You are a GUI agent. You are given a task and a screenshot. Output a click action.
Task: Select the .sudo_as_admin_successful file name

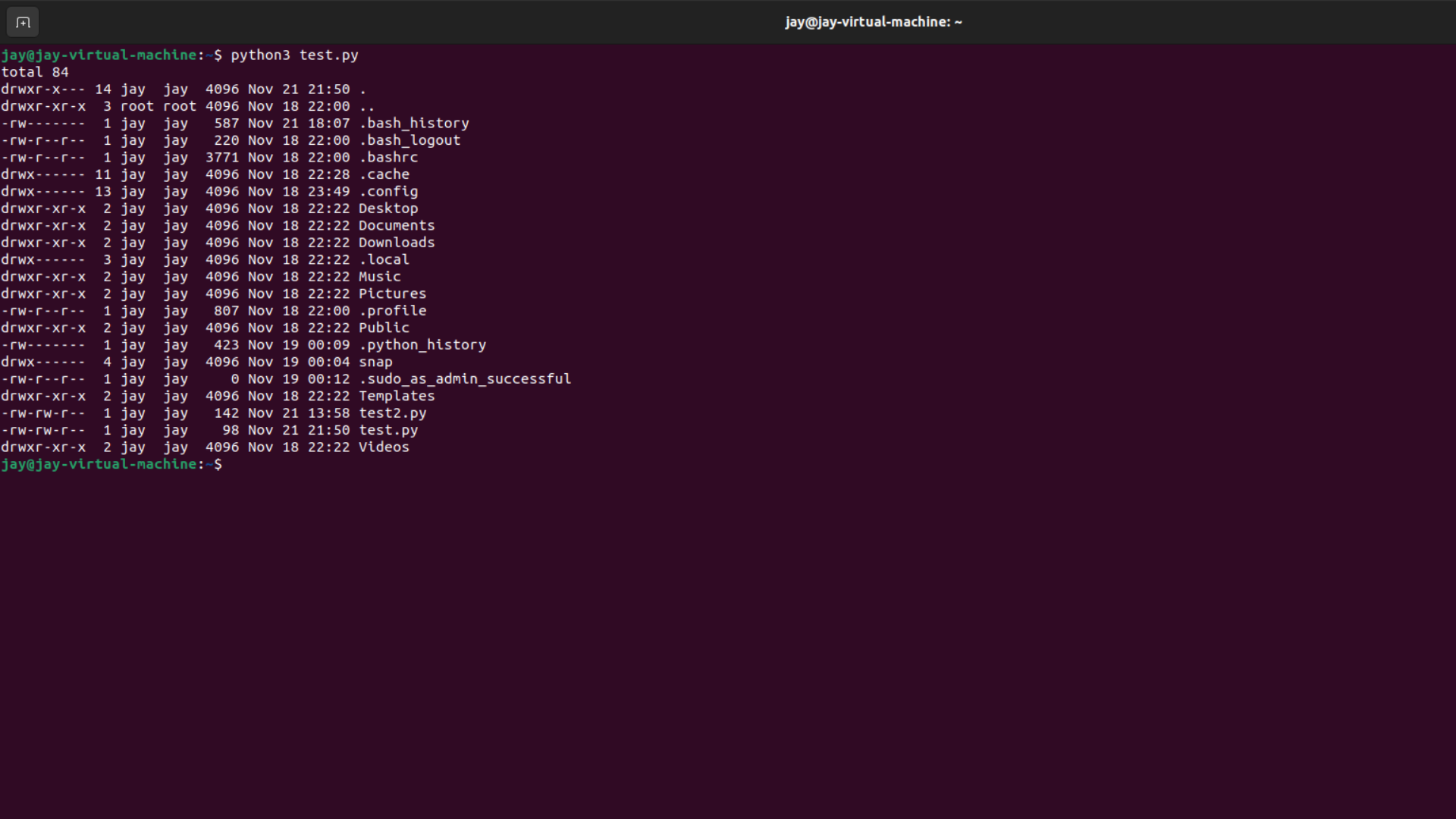[x=465, y=379]
